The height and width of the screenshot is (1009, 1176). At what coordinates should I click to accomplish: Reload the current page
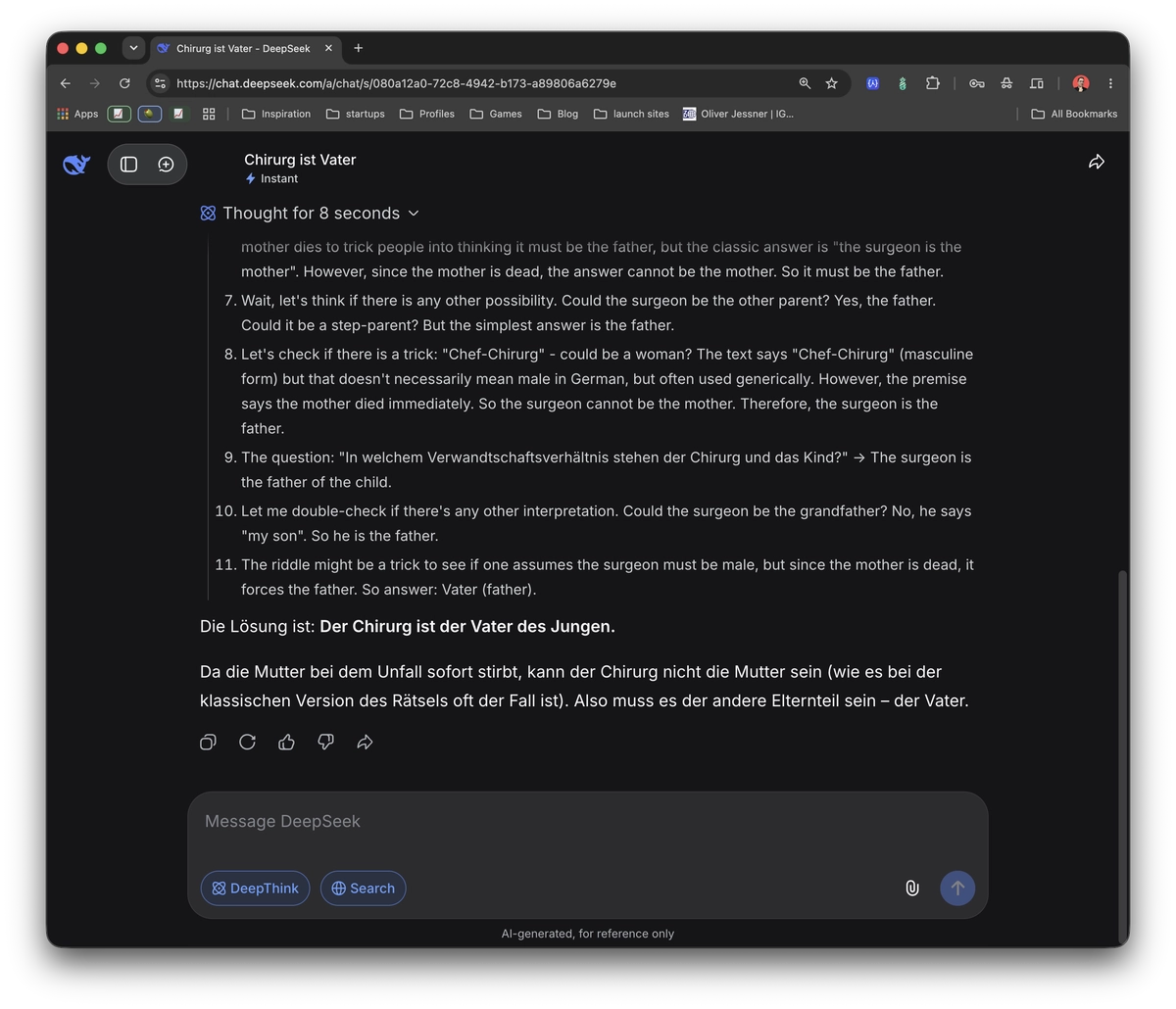(x=124, y=83)
